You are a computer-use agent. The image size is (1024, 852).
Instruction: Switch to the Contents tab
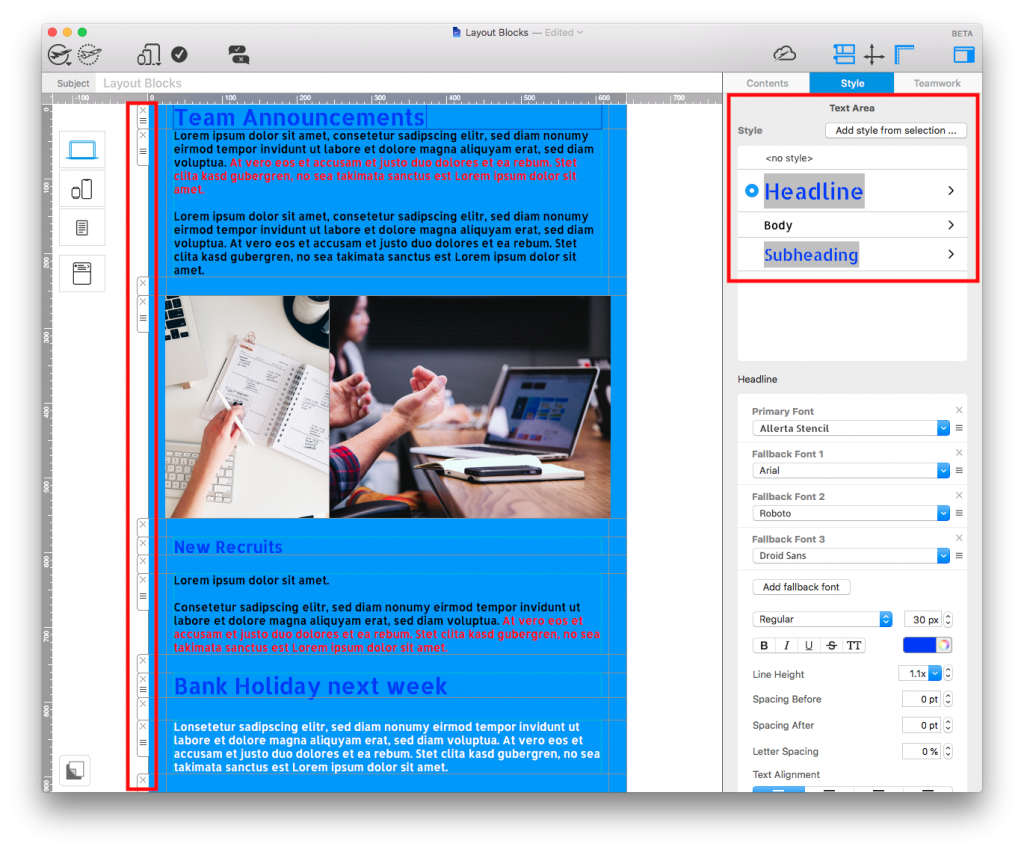tap(767, 83)
